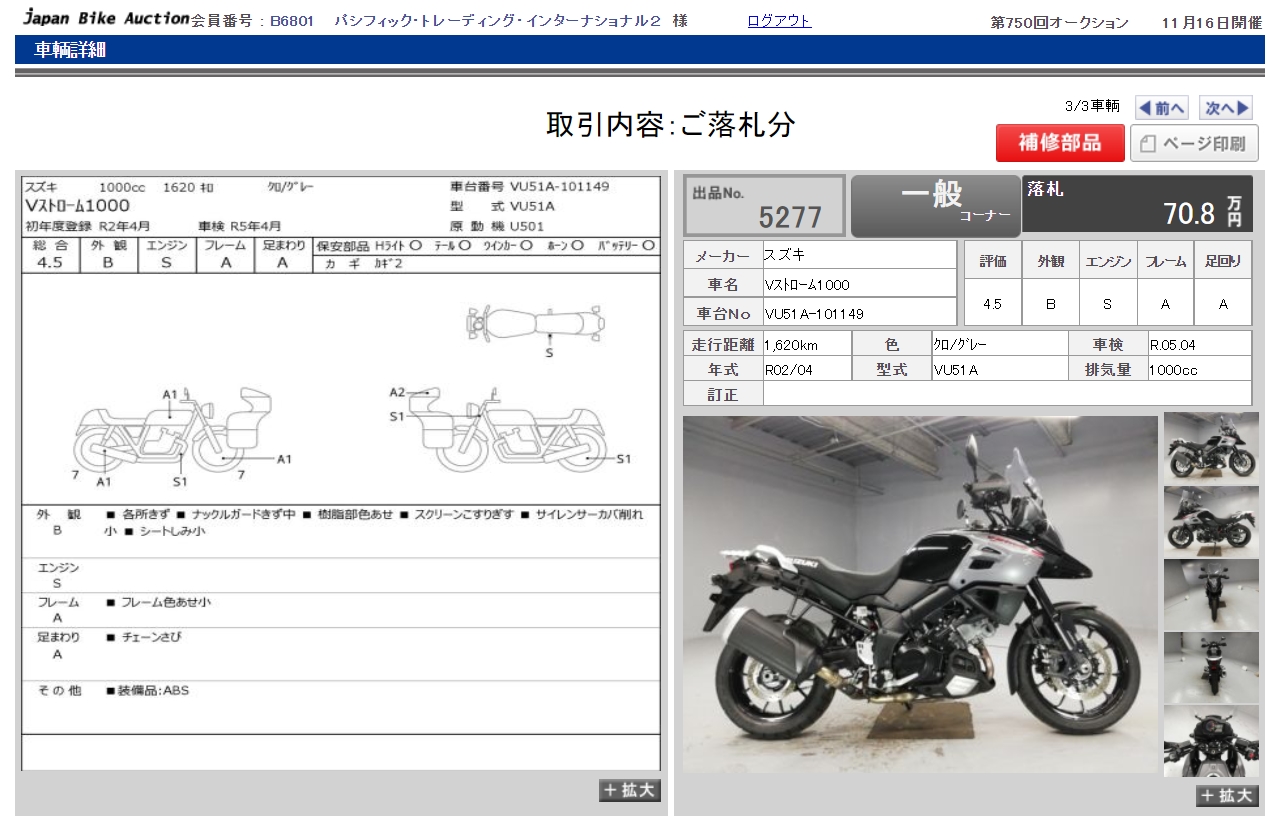This screenshot has height=823, width=1270.
Task: Click 原動機 U501 on the inspection sheet
Action: click(x=497, y=226)
